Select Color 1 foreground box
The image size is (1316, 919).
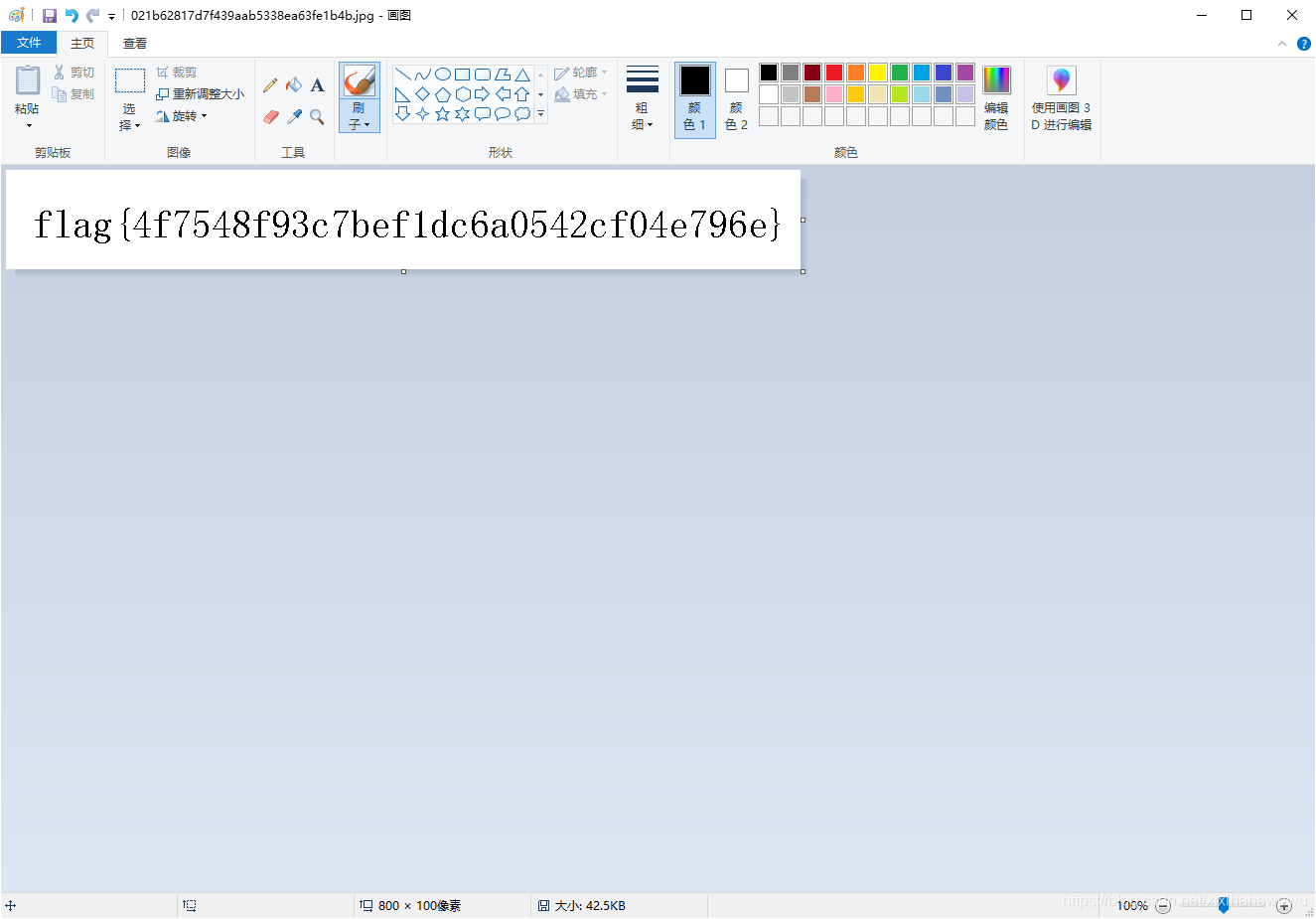[695, 99]
